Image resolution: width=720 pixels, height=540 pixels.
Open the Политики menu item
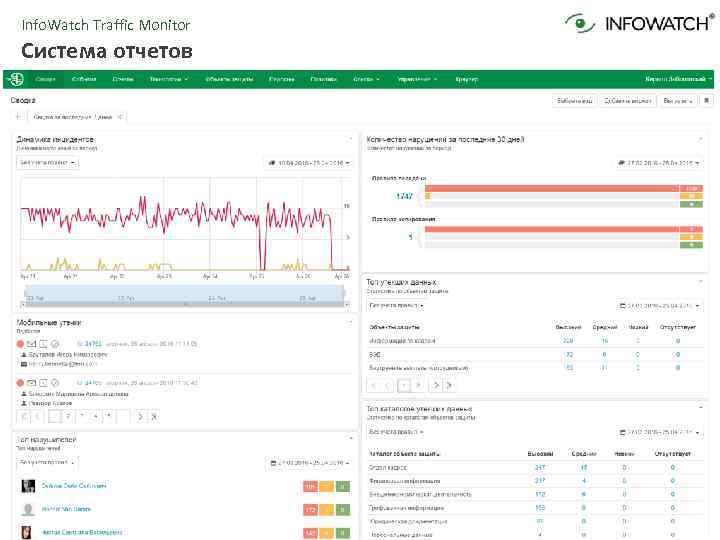[323, 79]
